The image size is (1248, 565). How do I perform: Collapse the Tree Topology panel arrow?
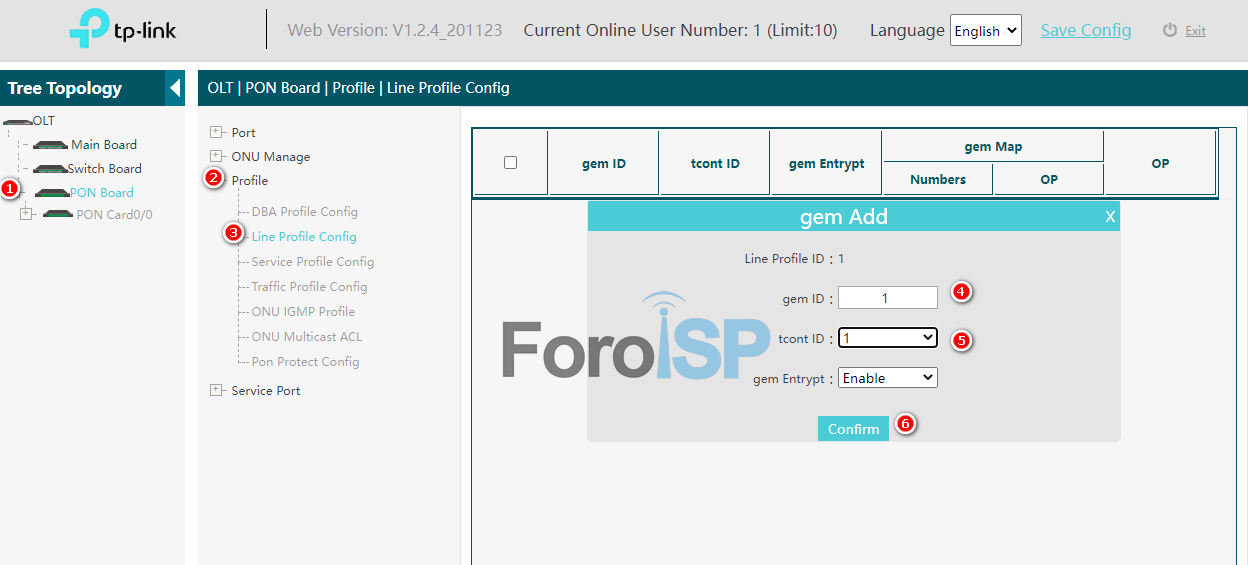coord(175,88)
